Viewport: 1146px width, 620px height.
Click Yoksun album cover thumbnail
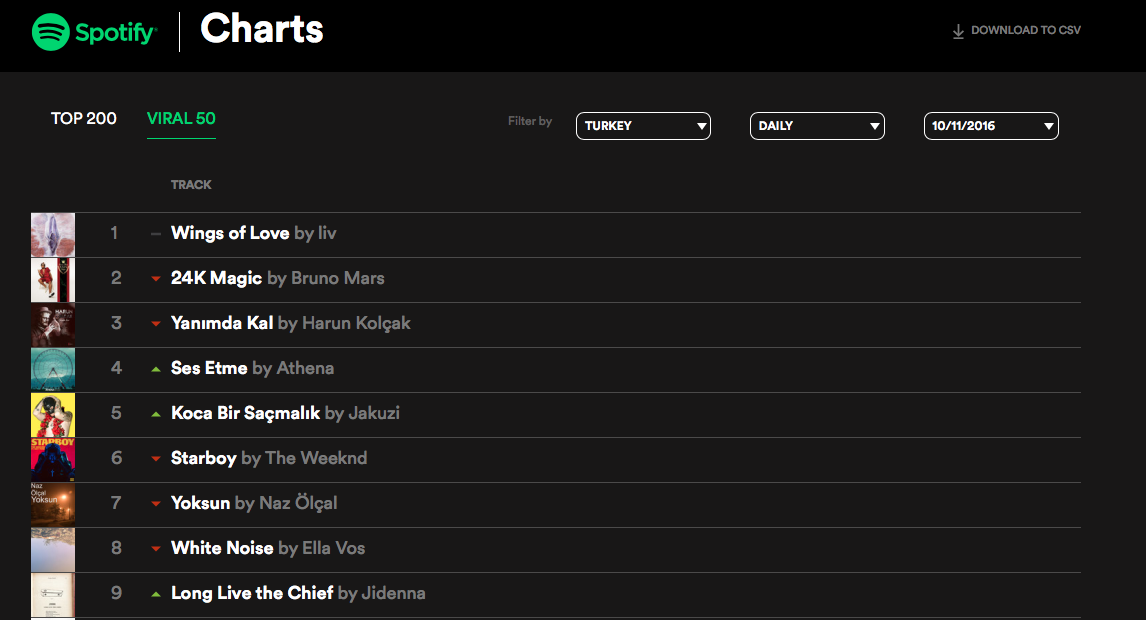tap(53, 505)
